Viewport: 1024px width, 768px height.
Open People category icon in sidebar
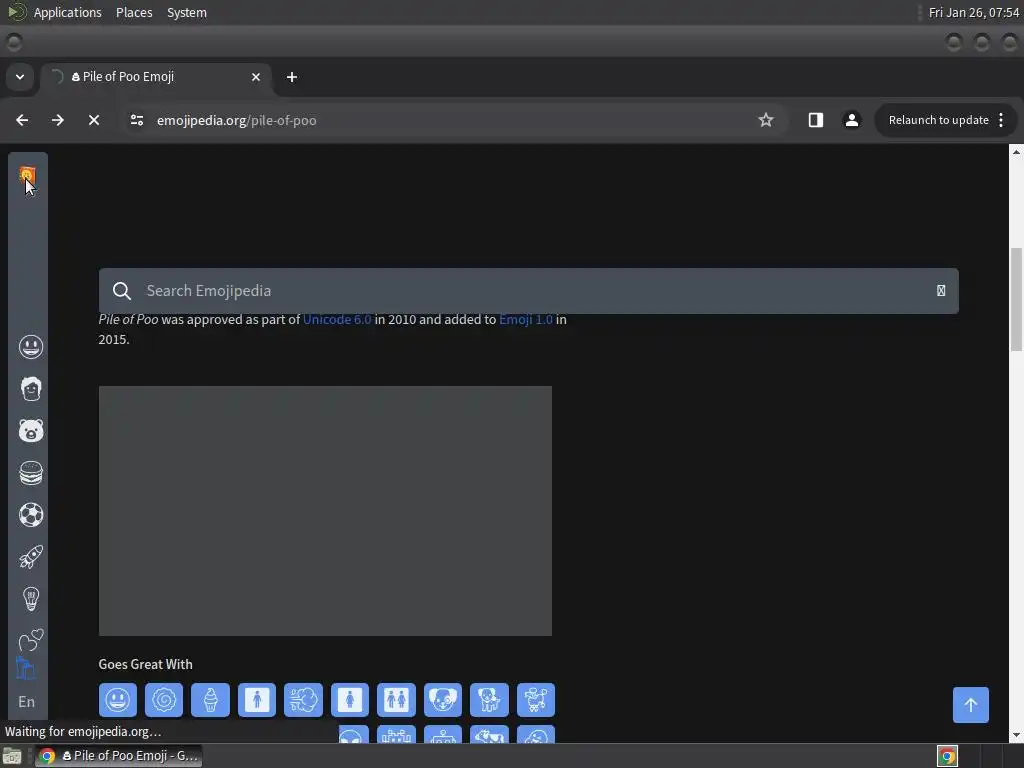pos(31,389)
